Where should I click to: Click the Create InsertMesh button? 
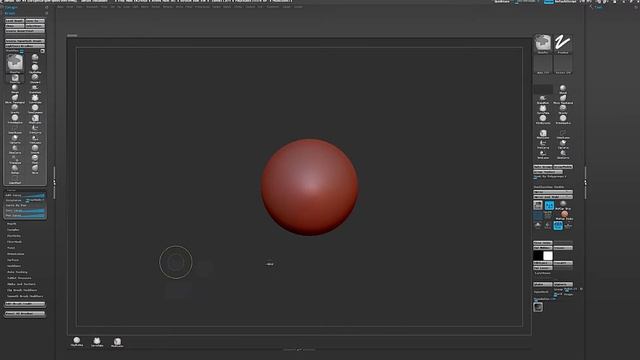(x=25, y=31)
